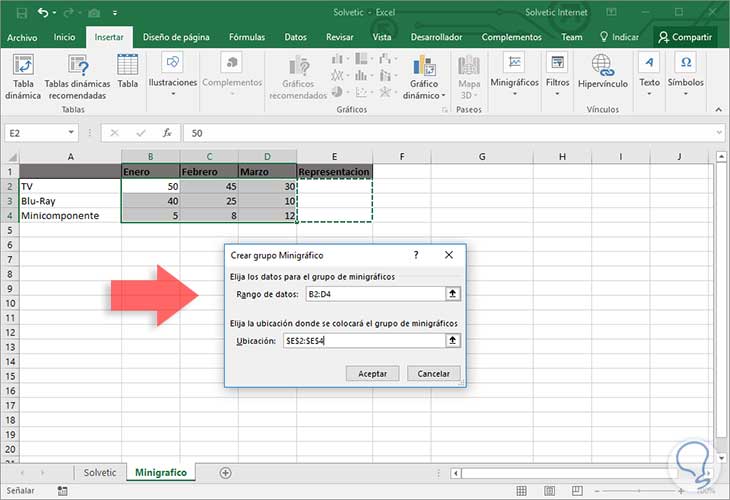
Task: Click the Compartir button
Action: click(x=684, y=37)
